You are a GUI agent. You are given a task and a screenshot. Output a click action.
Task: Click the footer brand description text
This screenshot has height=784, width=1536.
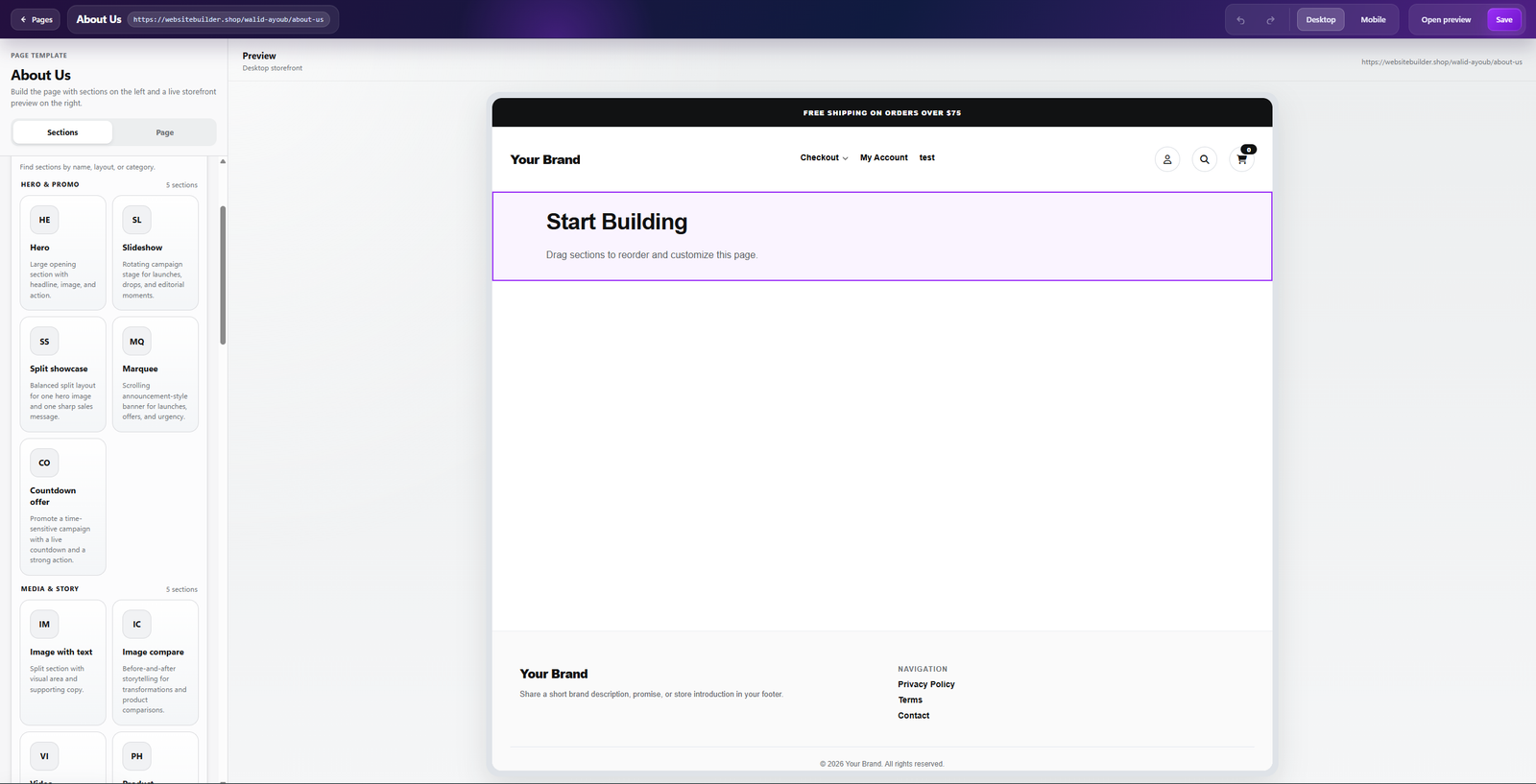pyautogui.click(x=652, y=694)
